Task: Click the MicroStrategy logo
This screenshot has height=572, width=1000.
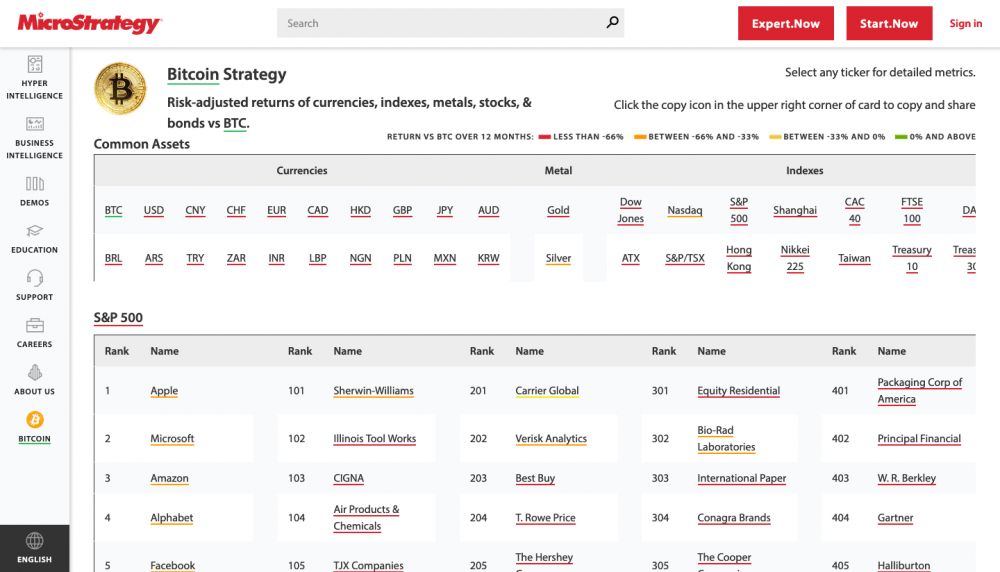Action: tap(89, 23)
